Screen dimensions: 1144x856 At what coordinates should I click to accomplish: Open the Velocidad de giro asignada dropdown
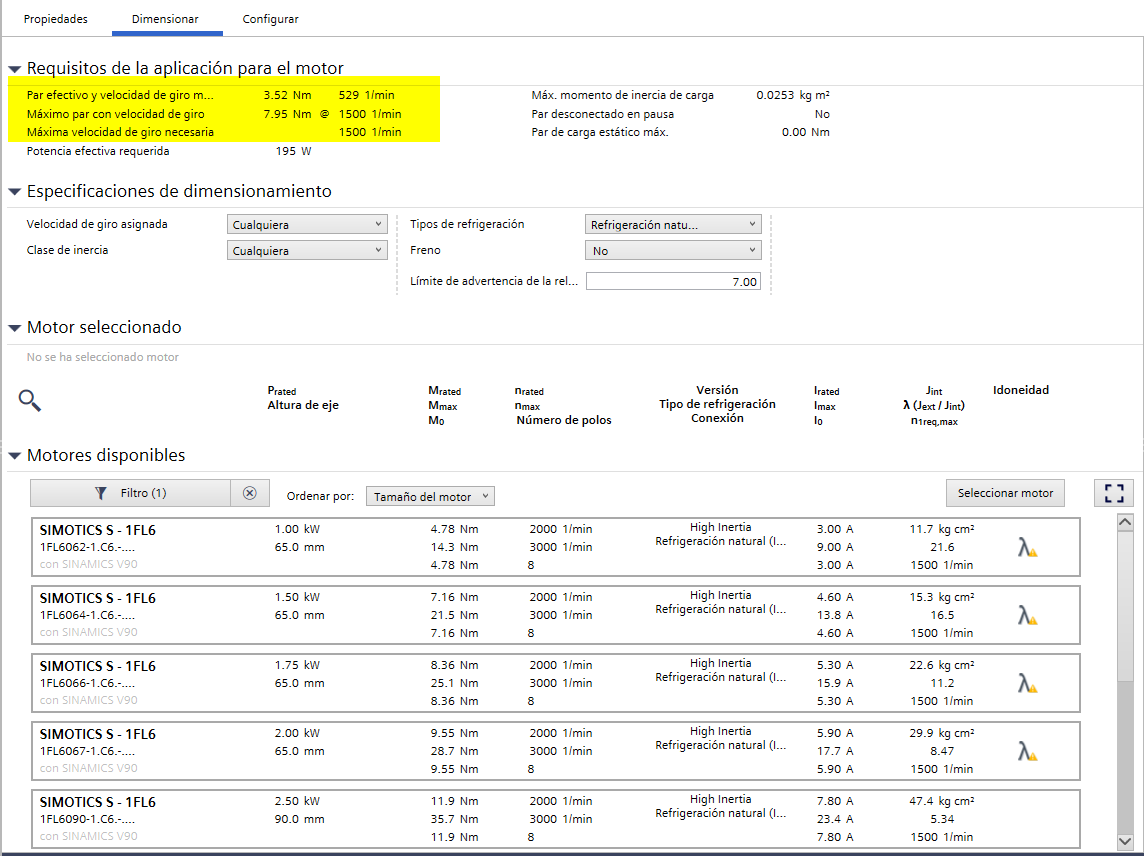pos(307,225)
